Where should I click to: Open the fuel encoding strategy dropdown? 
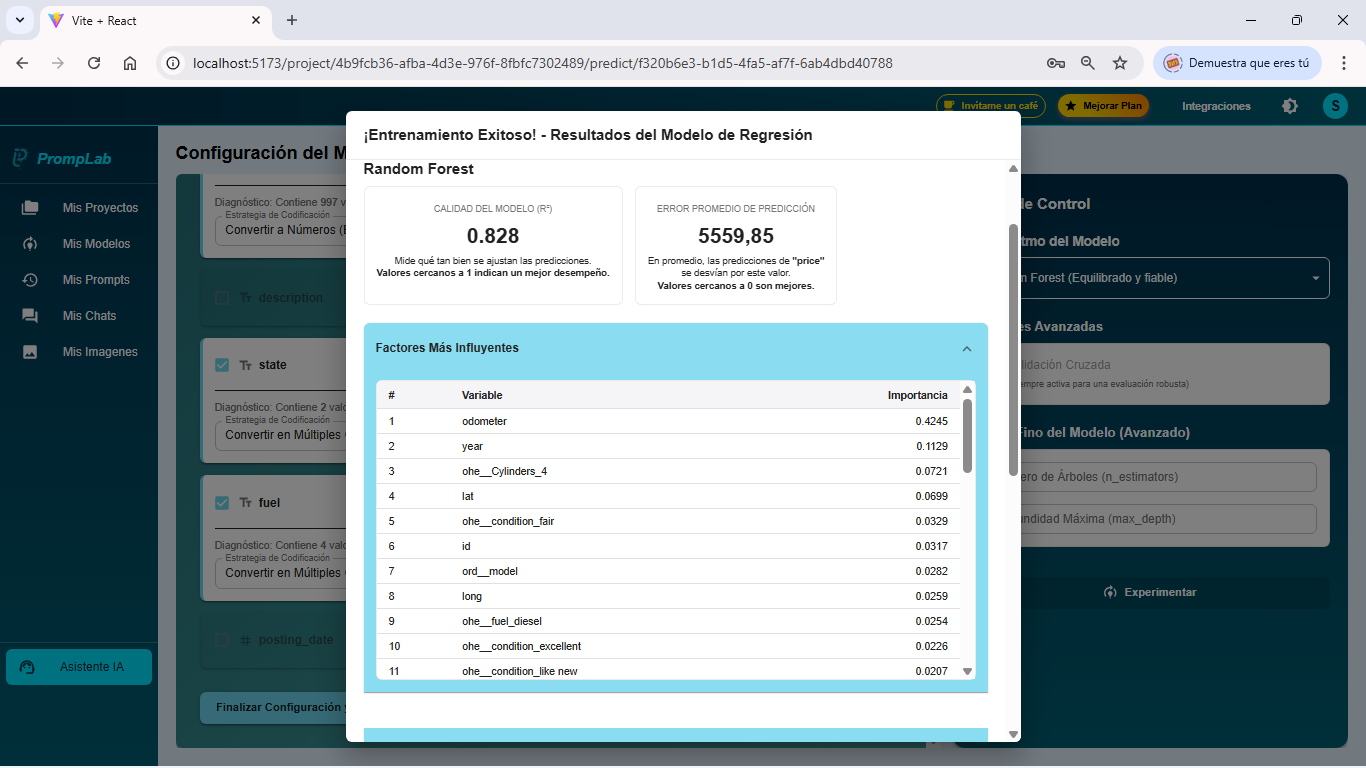tap(280, 573)
